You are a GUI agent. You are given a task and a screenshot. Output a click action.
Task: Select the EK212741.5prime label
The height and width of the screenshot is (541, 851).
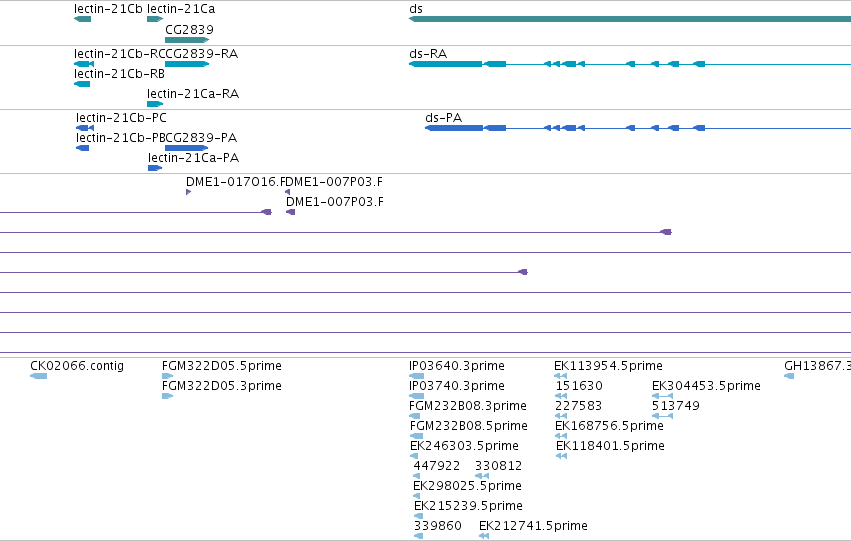point(534,526)
